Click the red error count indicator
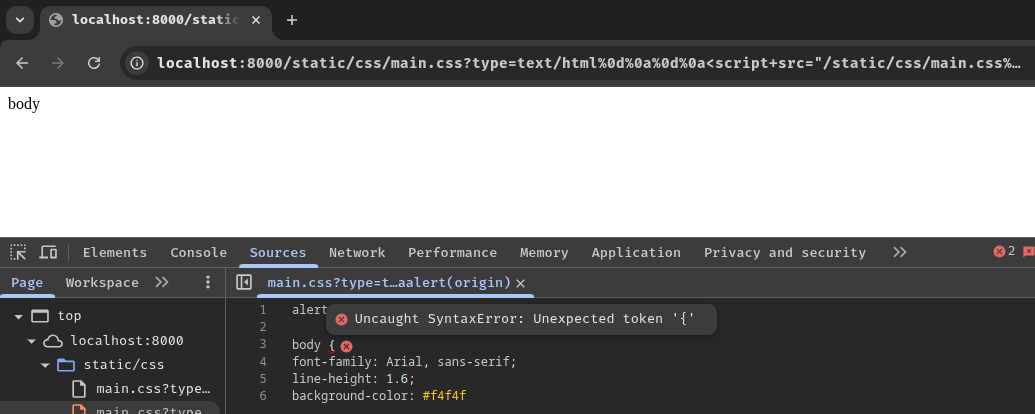Screen dimensions: 1035x414 (x=1004, y=252)
